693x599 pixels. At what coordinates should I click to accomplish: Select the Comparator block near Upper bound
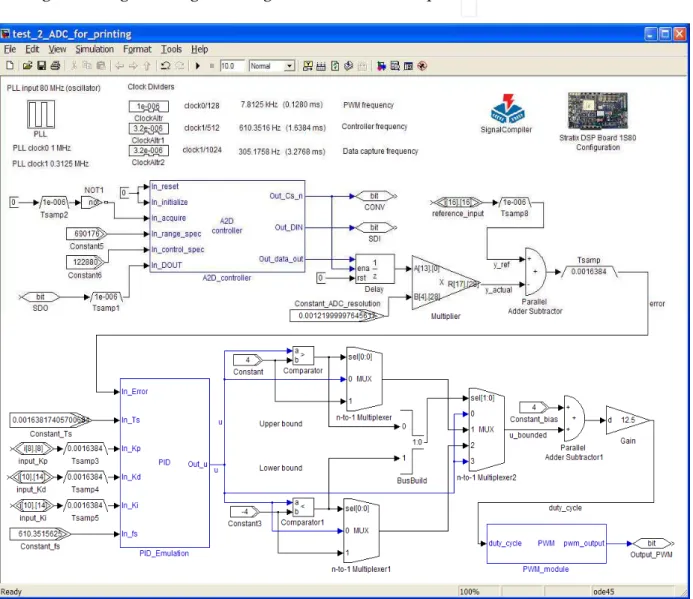click(x=303, y=355)
